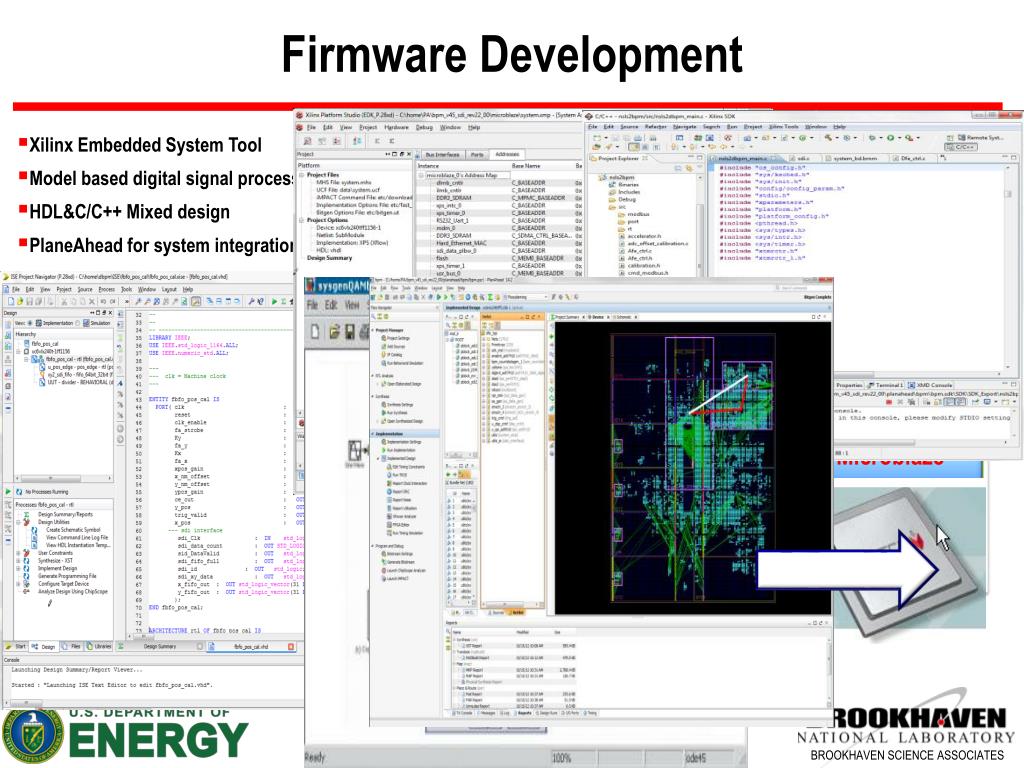The width and height of the screenshot is (1024, 768).
Task: Click delete X icon in ISE toolbar
Action: pos(92,302)
